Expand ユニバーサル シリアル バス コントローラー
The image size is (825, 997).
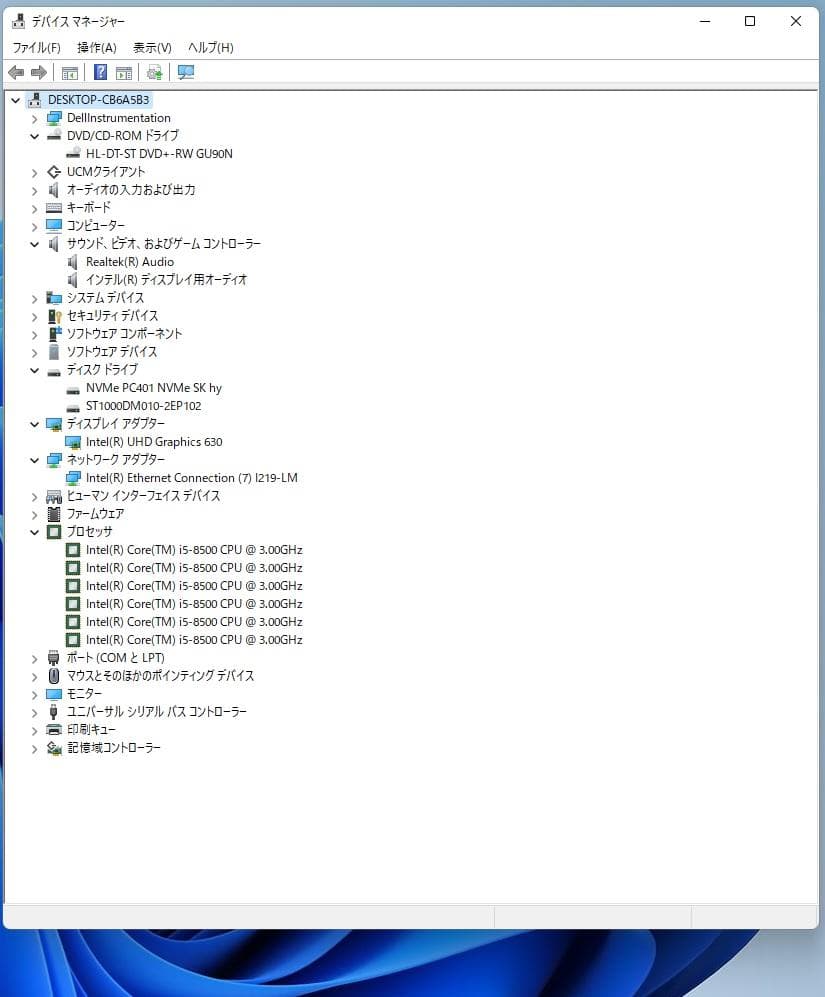[x=35, y=711]
